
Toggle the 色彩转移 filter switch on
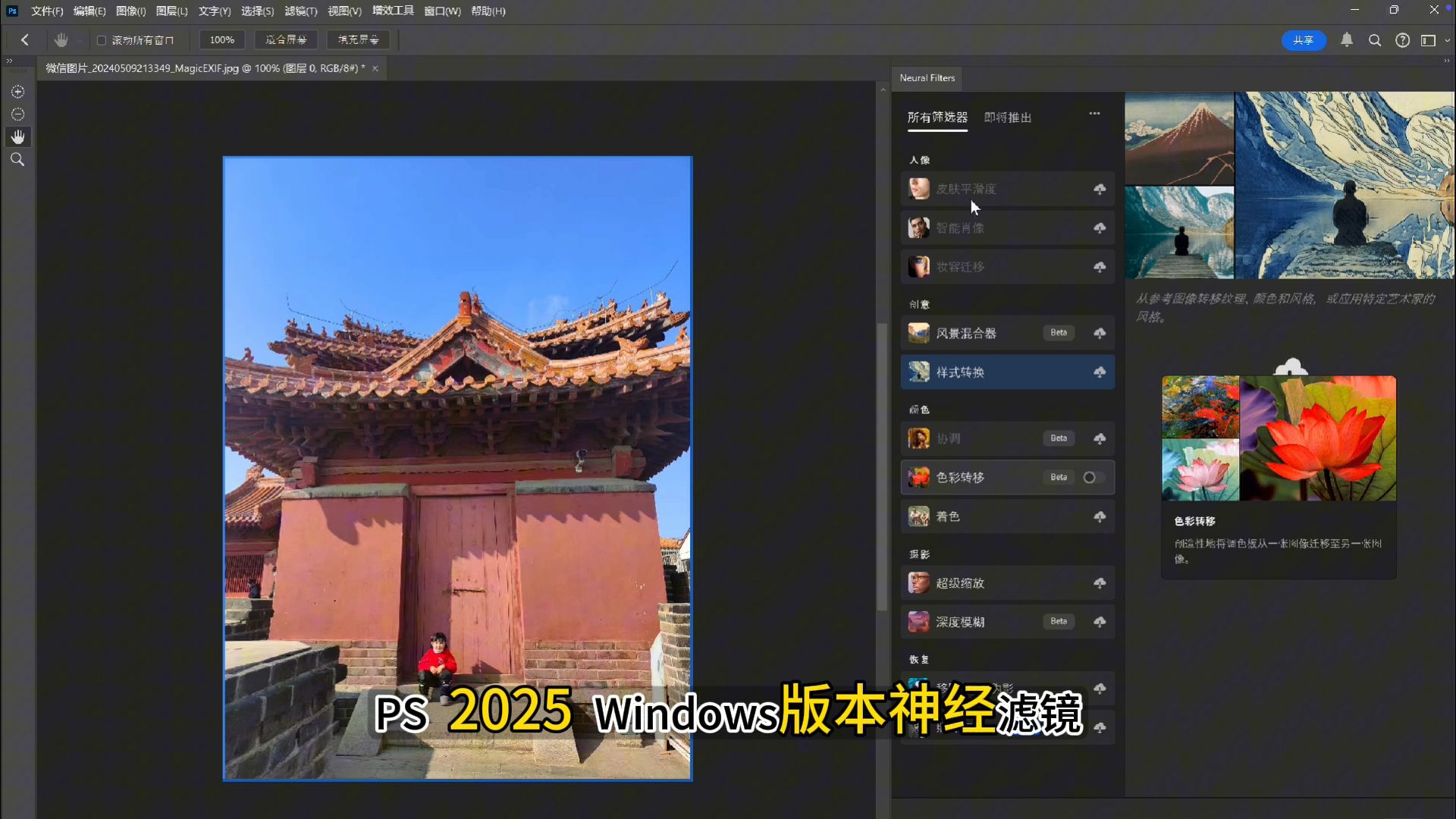(1094, 477)
